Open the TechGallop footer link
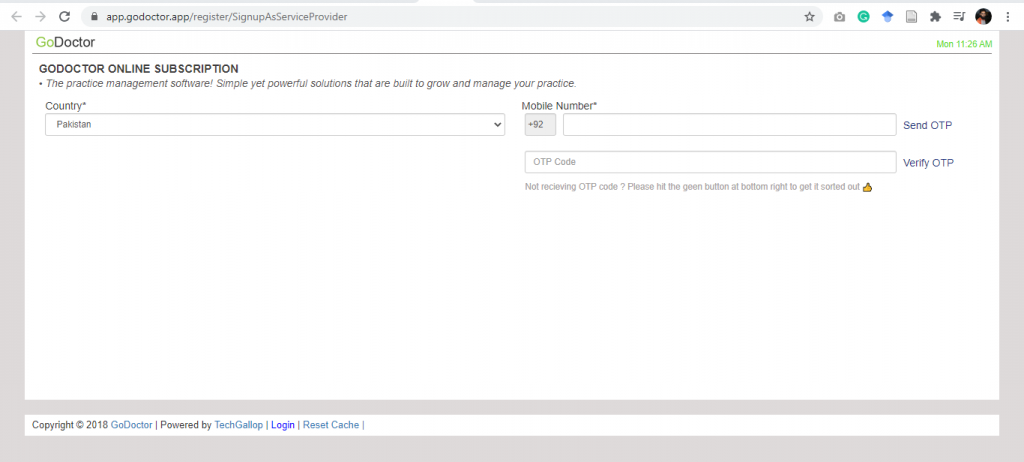Screen dimensions: 1024x462 coord(238,425)
